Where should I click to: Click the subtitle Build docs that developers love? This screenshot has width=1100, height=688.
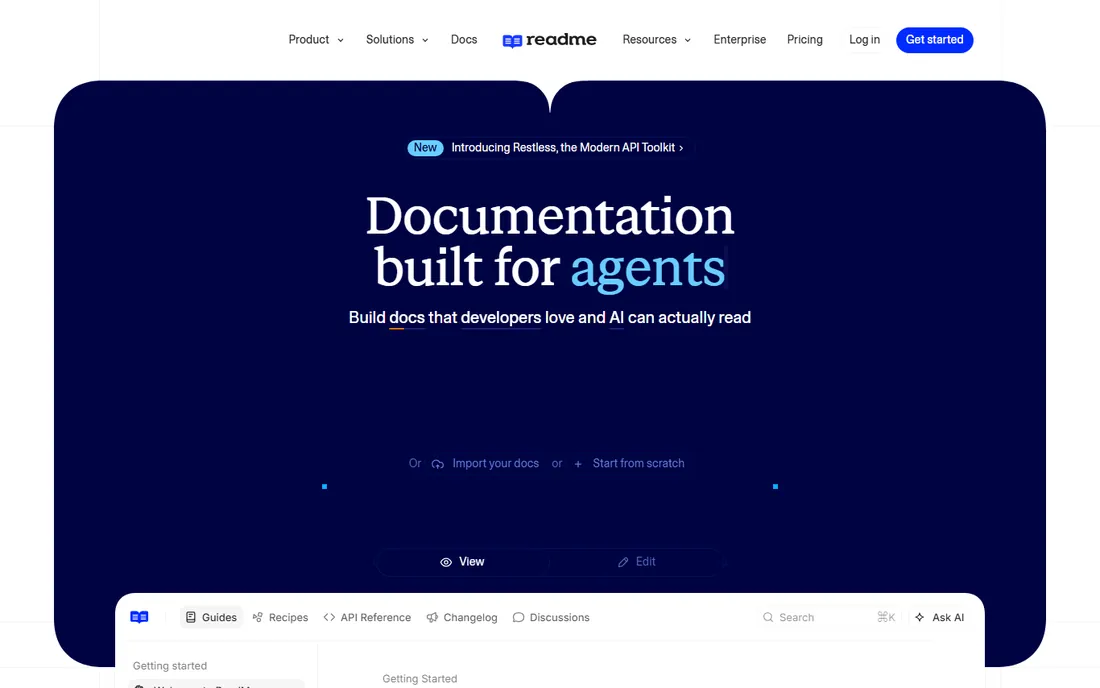(x=549, y=318)
